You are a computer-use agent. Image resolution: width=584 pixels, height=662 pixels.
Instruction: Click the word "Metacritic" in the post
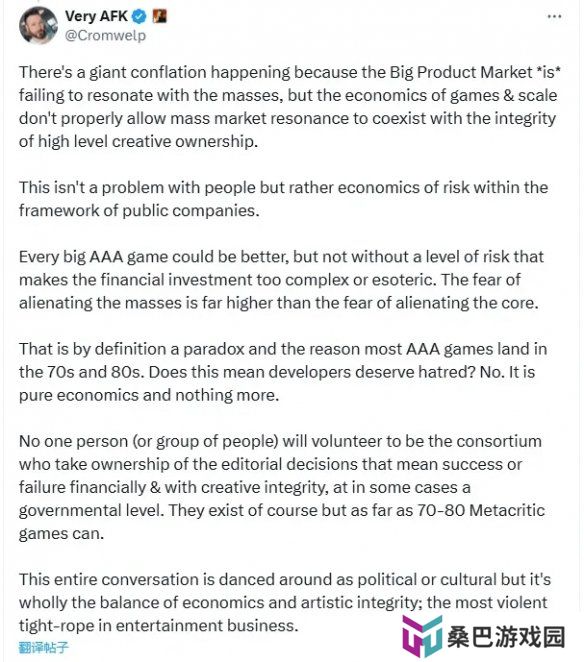coord(507,510)
